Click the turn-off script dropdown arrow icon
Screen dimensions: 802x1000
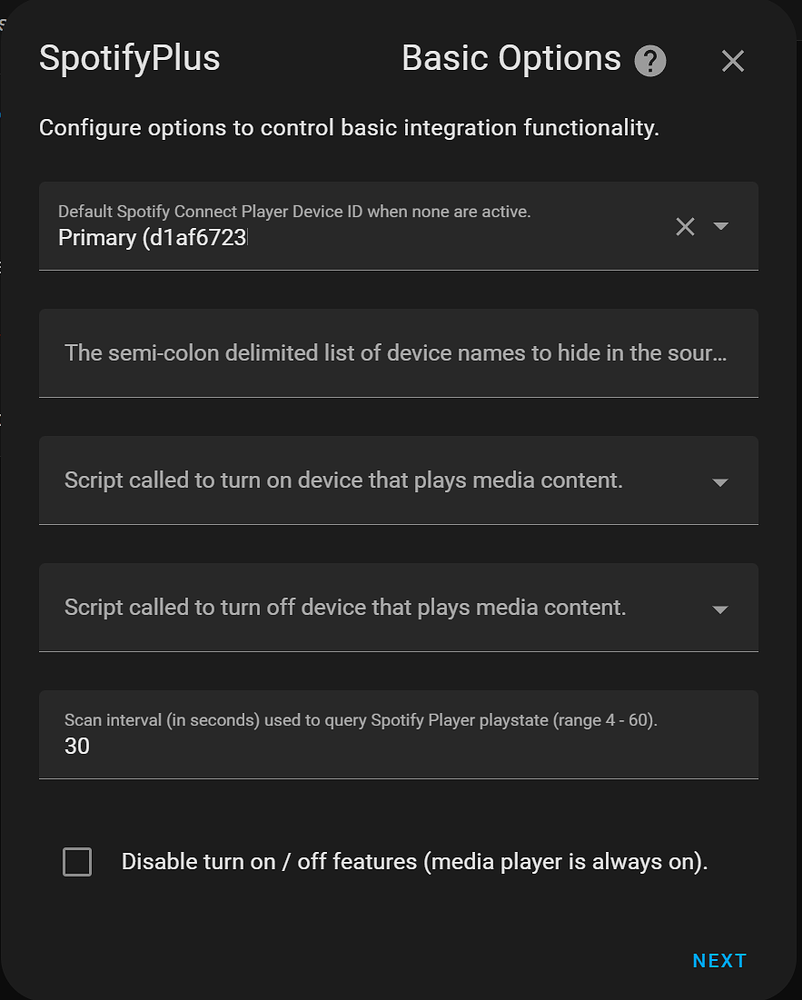tap(721, 608)
